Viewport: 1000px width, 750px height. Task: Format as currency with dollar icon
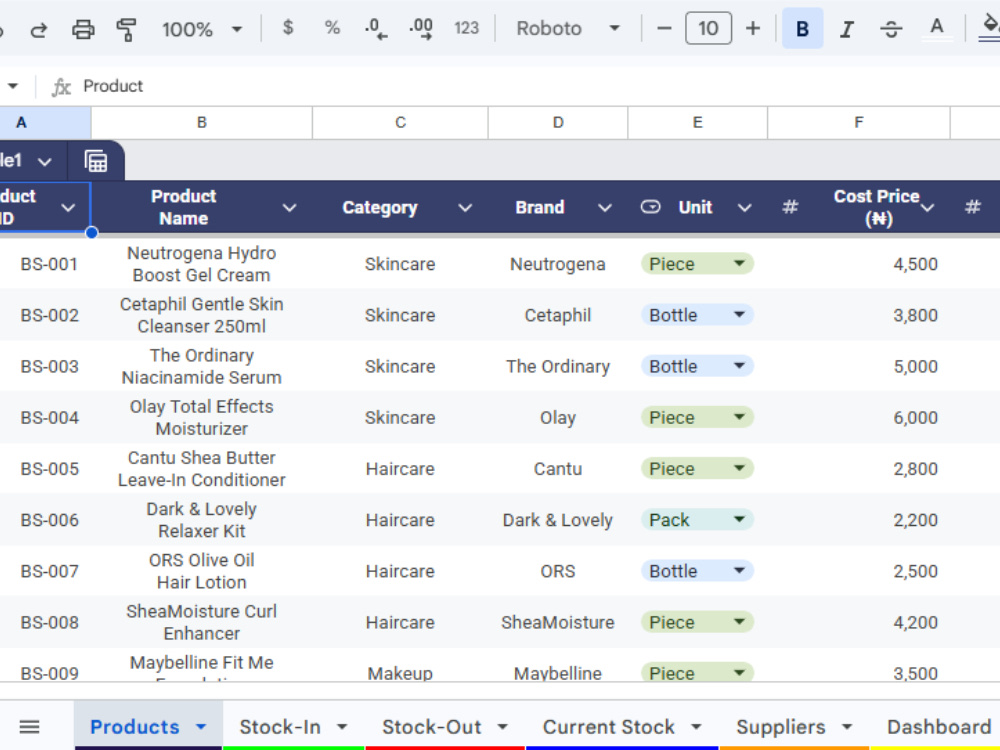pos(288,28)
